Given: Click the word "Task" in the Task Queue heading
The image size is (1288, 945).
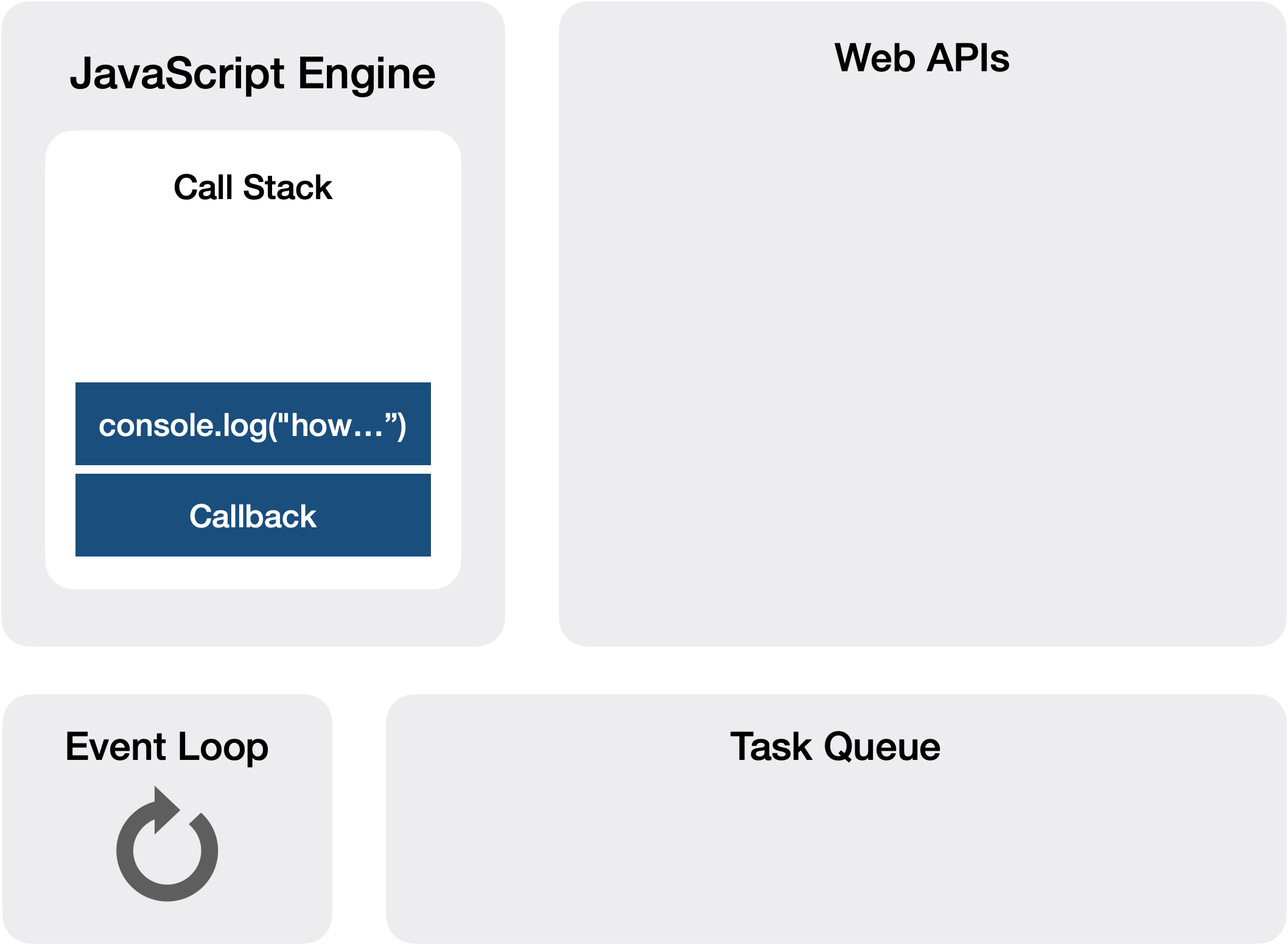Looking at the screenshot, I should pyautogui.click(x=771, y=747).
